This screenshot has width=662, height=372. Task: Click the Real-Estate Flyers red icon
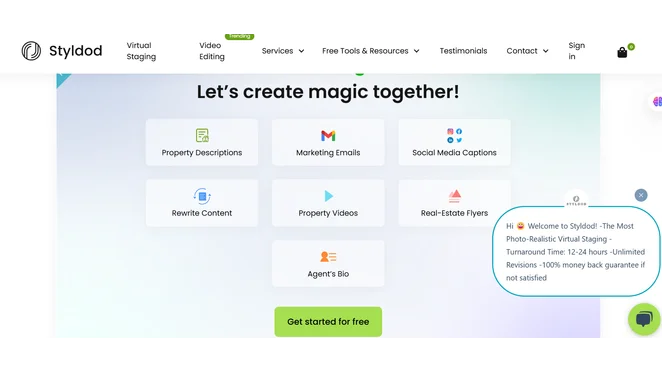(x=455, y=196)
